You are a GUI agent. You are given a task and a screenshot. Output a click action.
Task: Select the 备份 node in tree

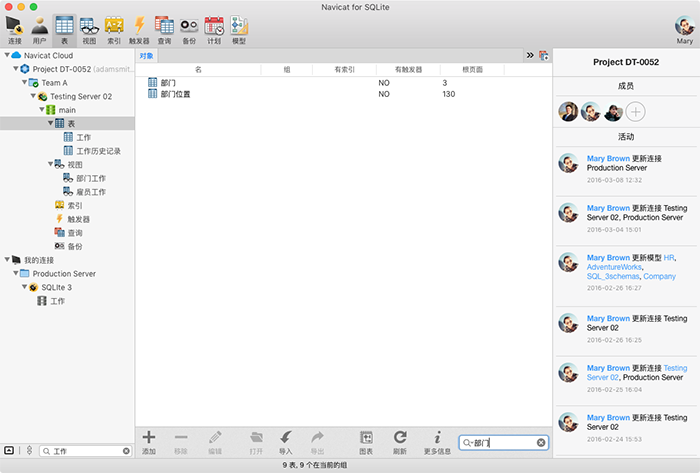[x=75, y=246]
